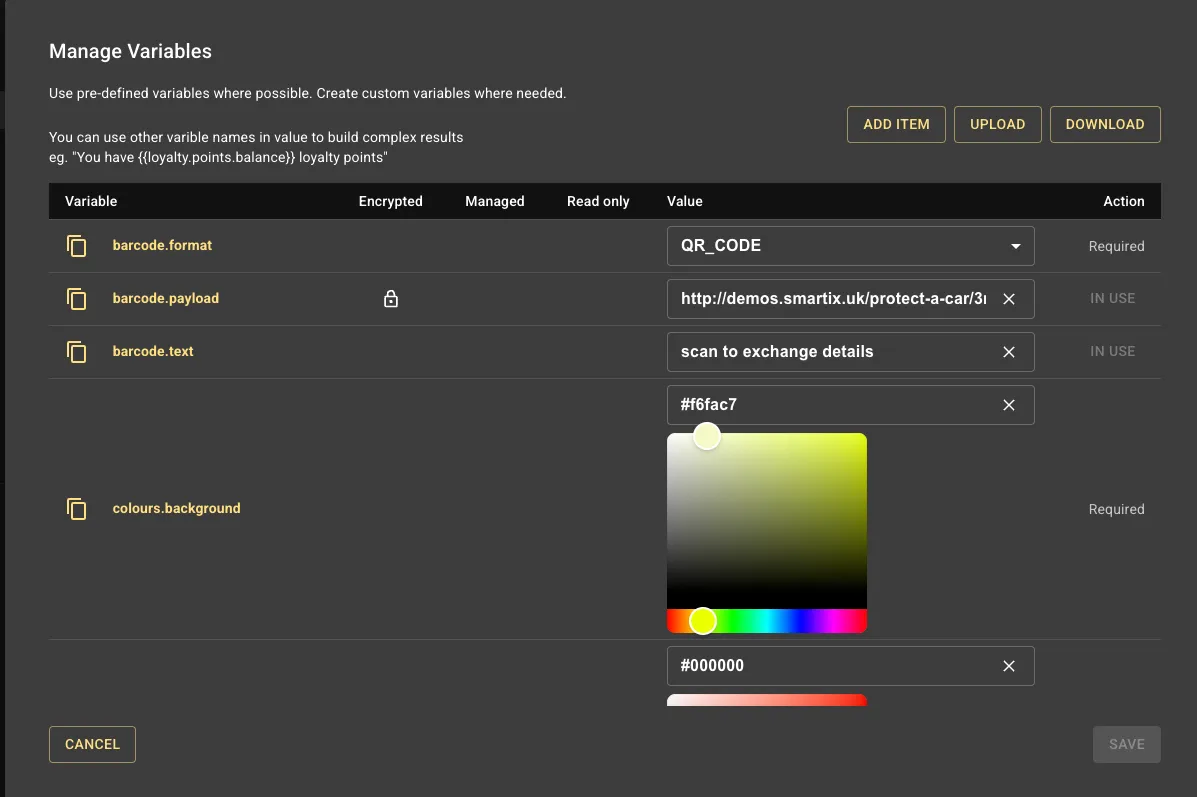Click the Action column header
This screenshot has height=797, width=1197.
1124,202
